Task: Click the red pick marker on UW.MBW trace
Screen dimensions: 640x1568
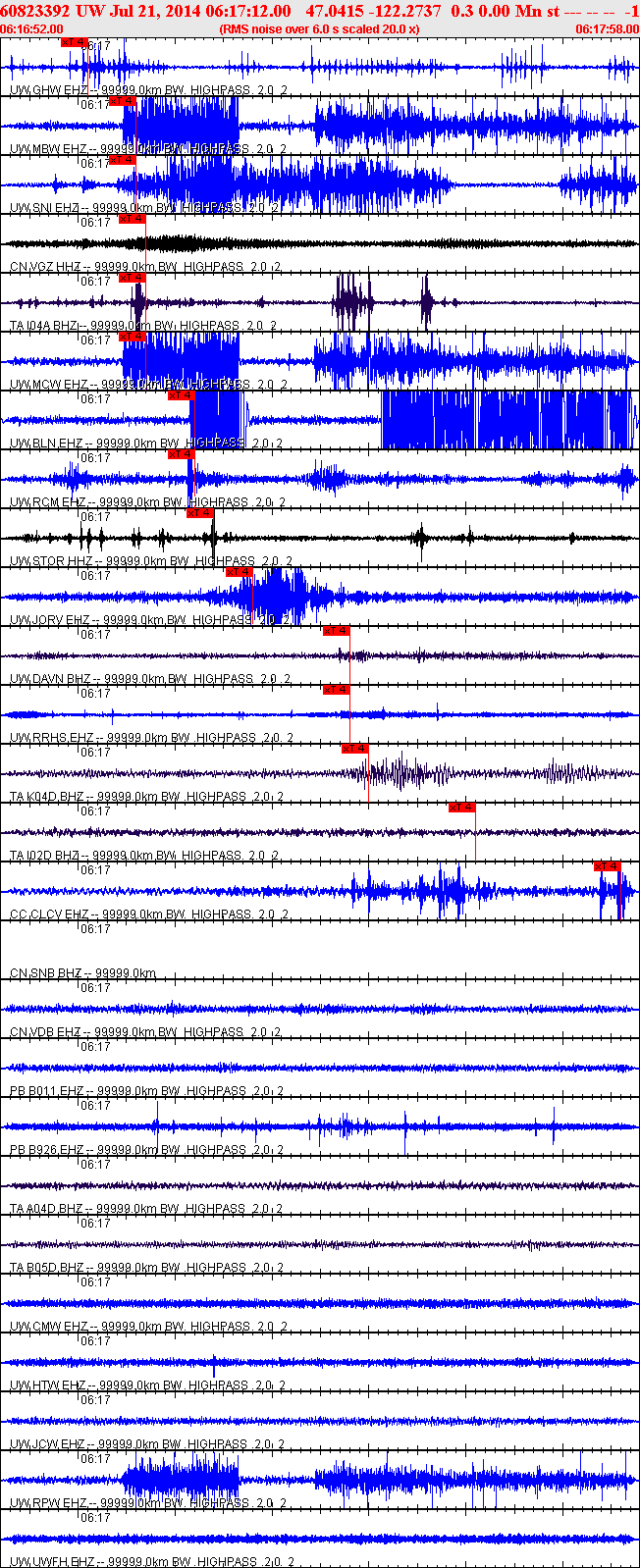Action: (123, 101)
